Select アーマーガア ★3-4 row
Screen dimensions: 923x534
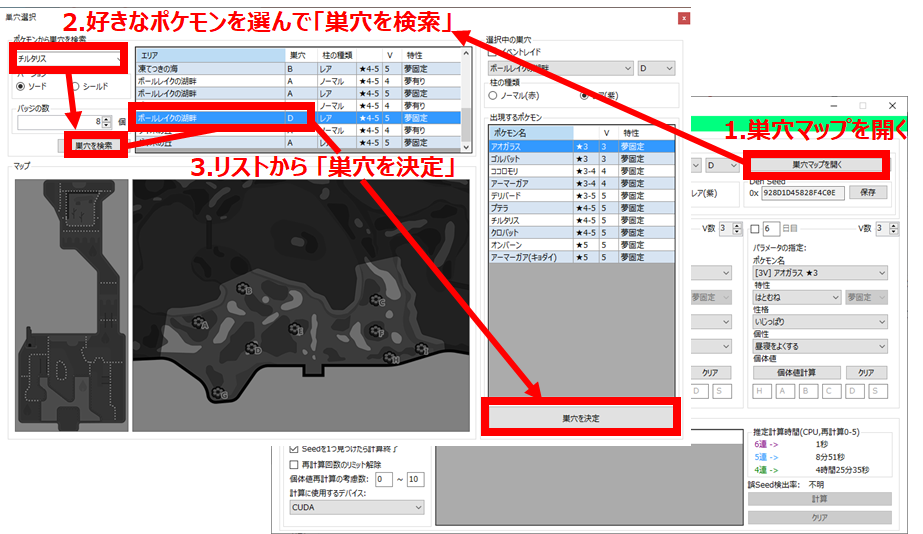coord(582,183)
